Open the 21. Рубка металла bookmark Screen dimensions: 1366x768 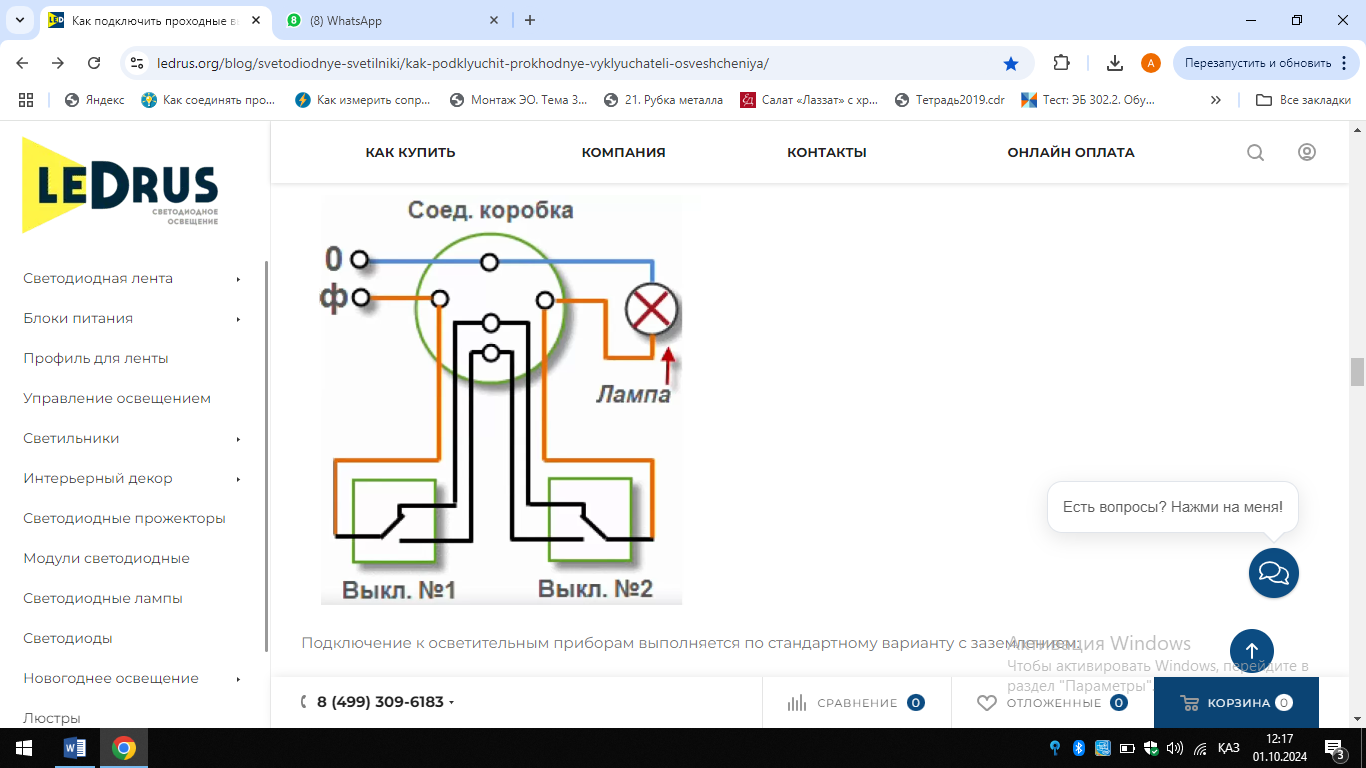664,100
